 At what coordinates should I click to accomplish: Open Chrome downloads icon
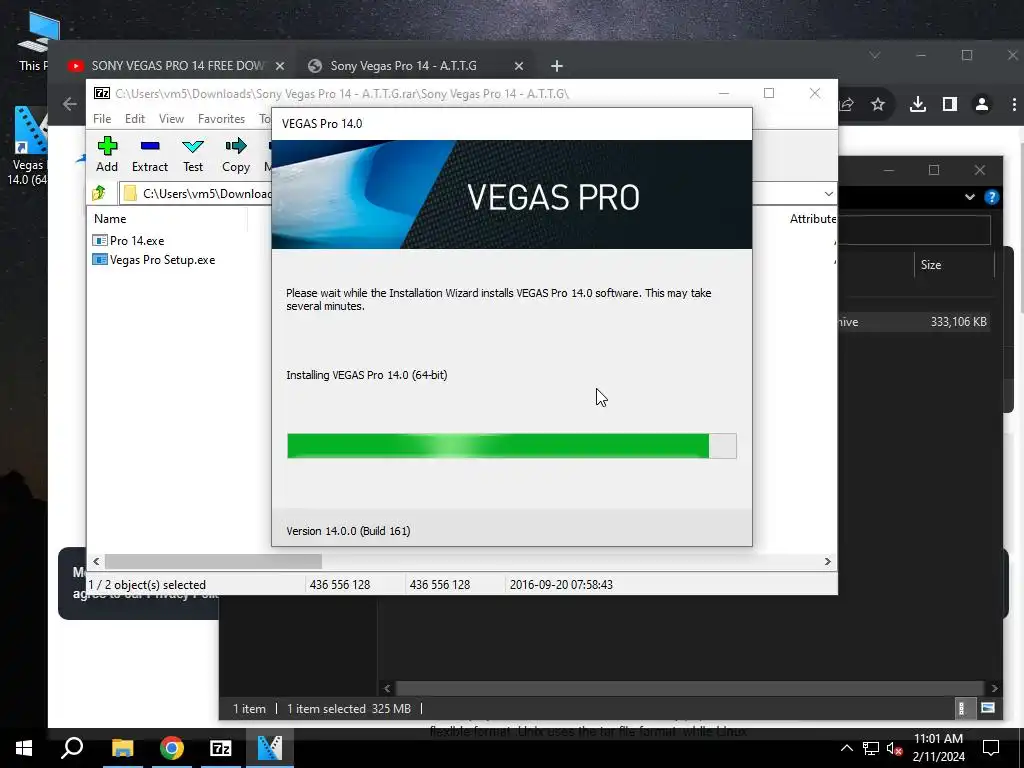(x=918, y=104)
